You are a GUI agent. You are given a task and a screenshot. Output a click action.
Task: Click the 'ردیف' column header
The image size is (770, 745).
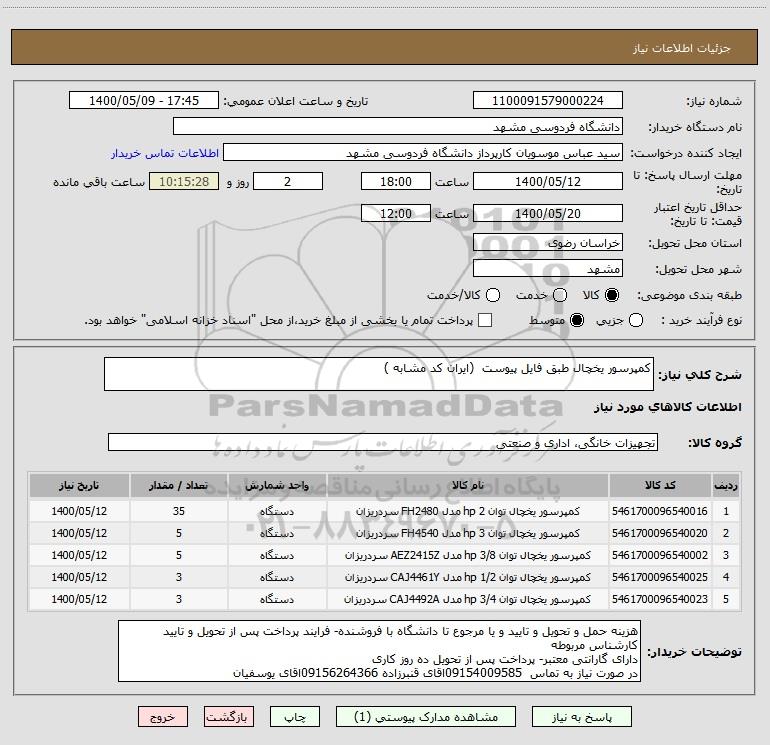(x=726, y=486)
